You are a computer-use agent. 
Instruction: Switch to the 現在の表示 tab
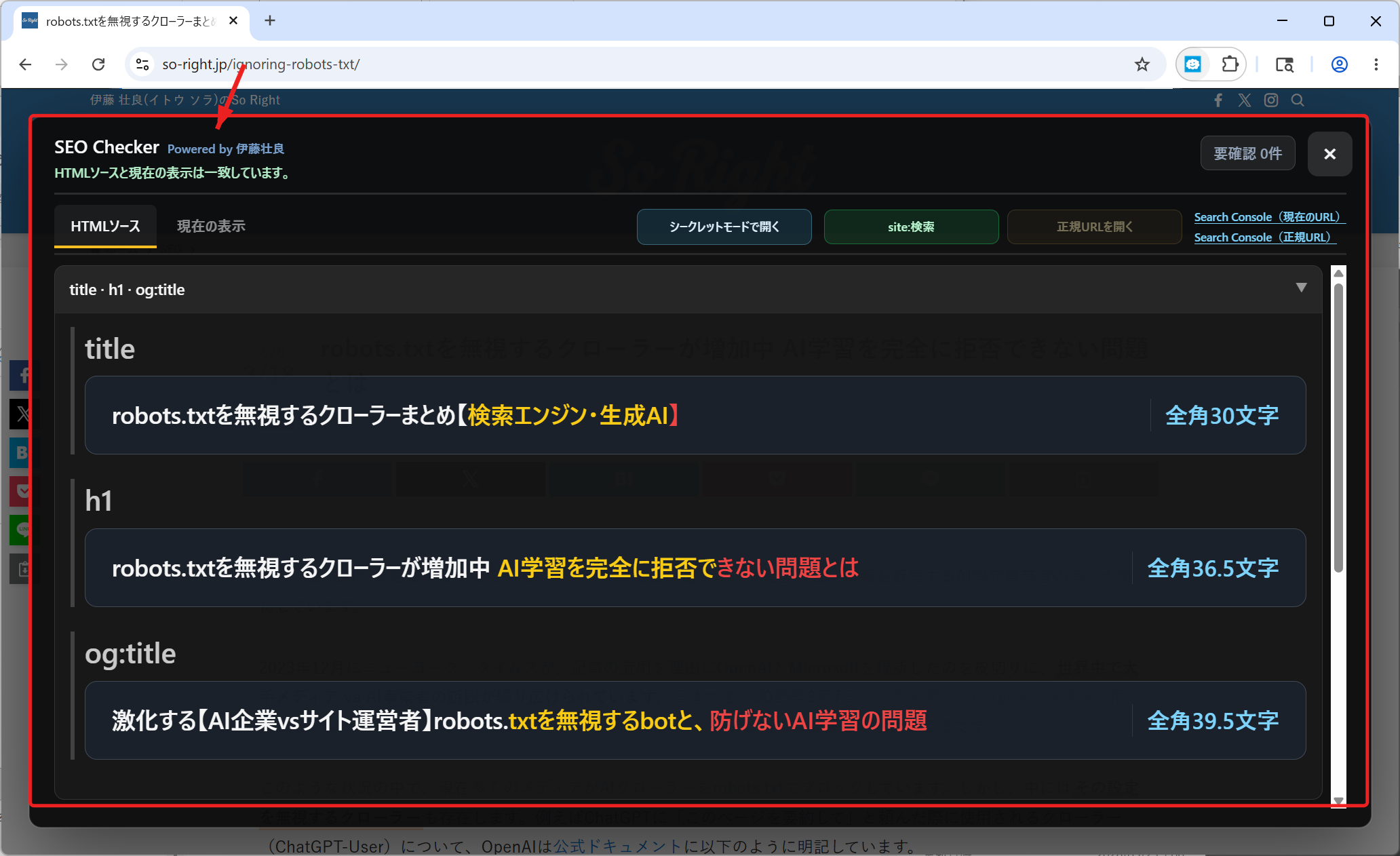(211, 227)
